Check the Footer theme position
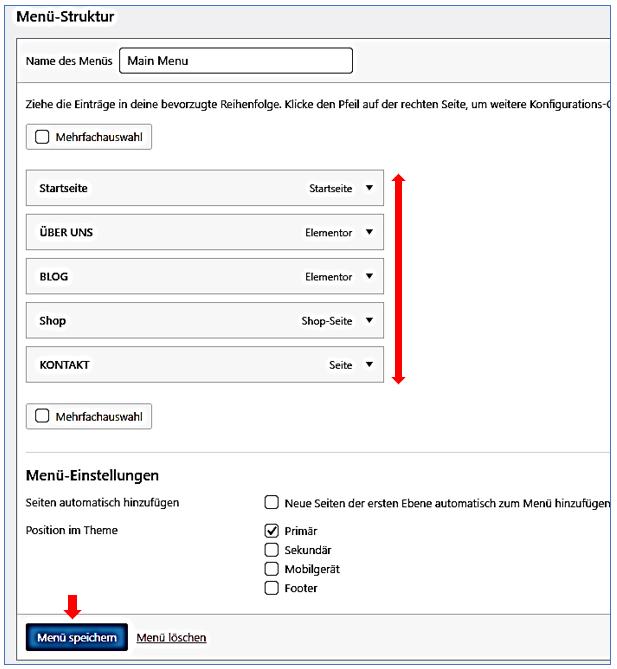Screen dimensions: 617x669 (271, 588)
